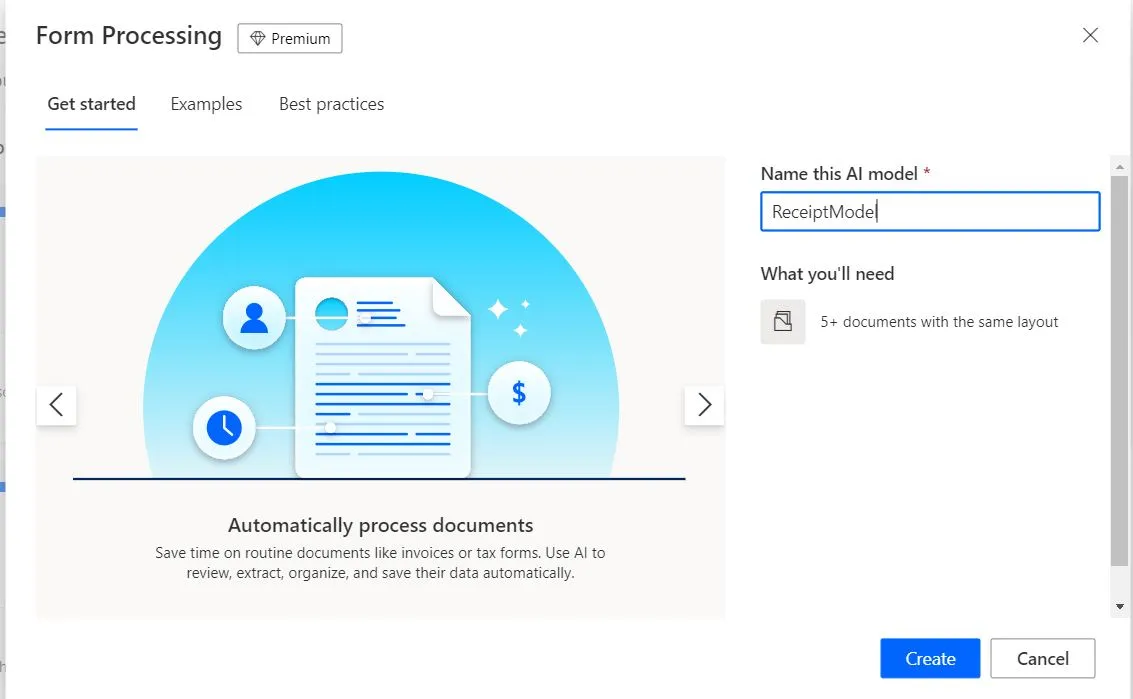Click the dollar sign icon
This screenshot has height=699, width=1133.
pos(519,393)
